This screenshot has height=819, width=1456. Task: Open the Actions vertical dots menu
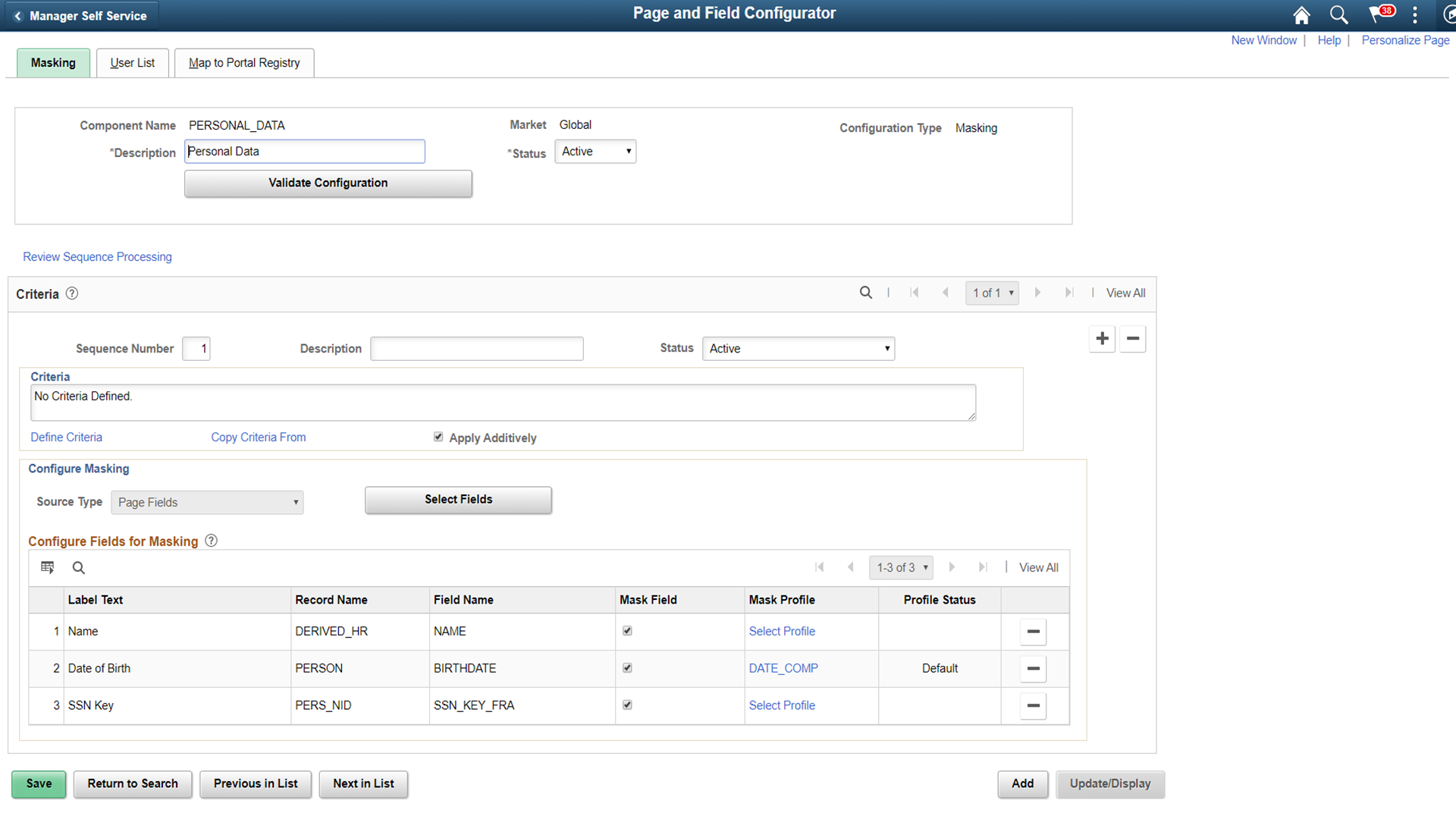[x=1415, y=14]
